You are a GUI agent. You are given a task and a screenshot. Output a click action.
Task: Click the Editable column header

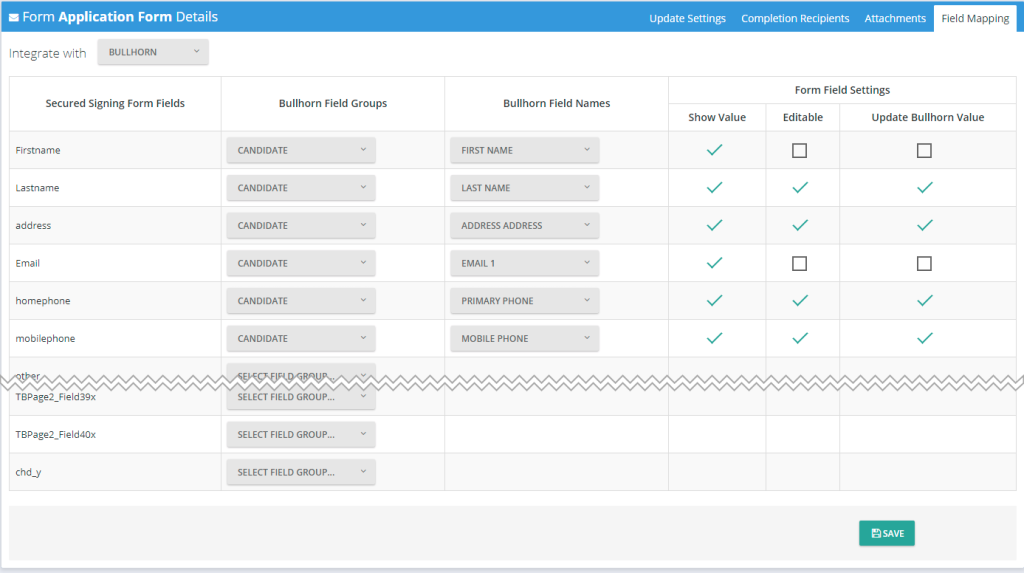point(803,118)
